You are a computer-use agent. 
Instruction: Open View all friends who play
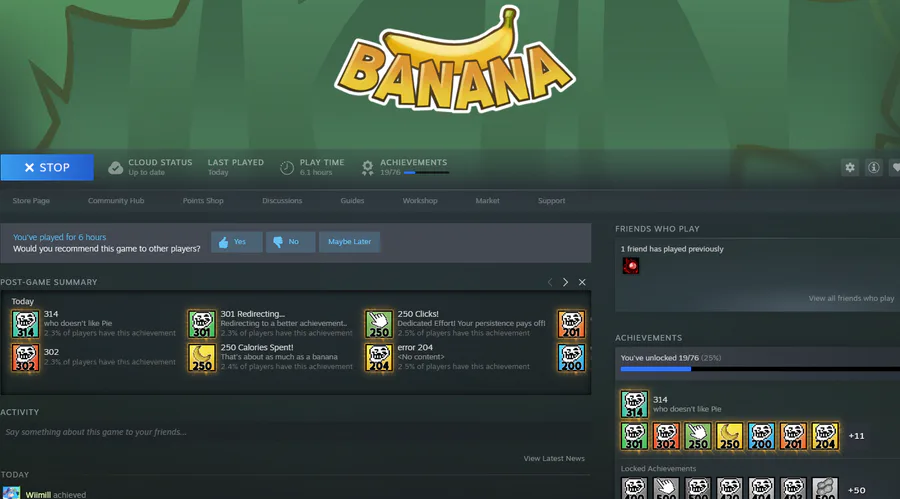pyautogui.click(x=851, y=298)
